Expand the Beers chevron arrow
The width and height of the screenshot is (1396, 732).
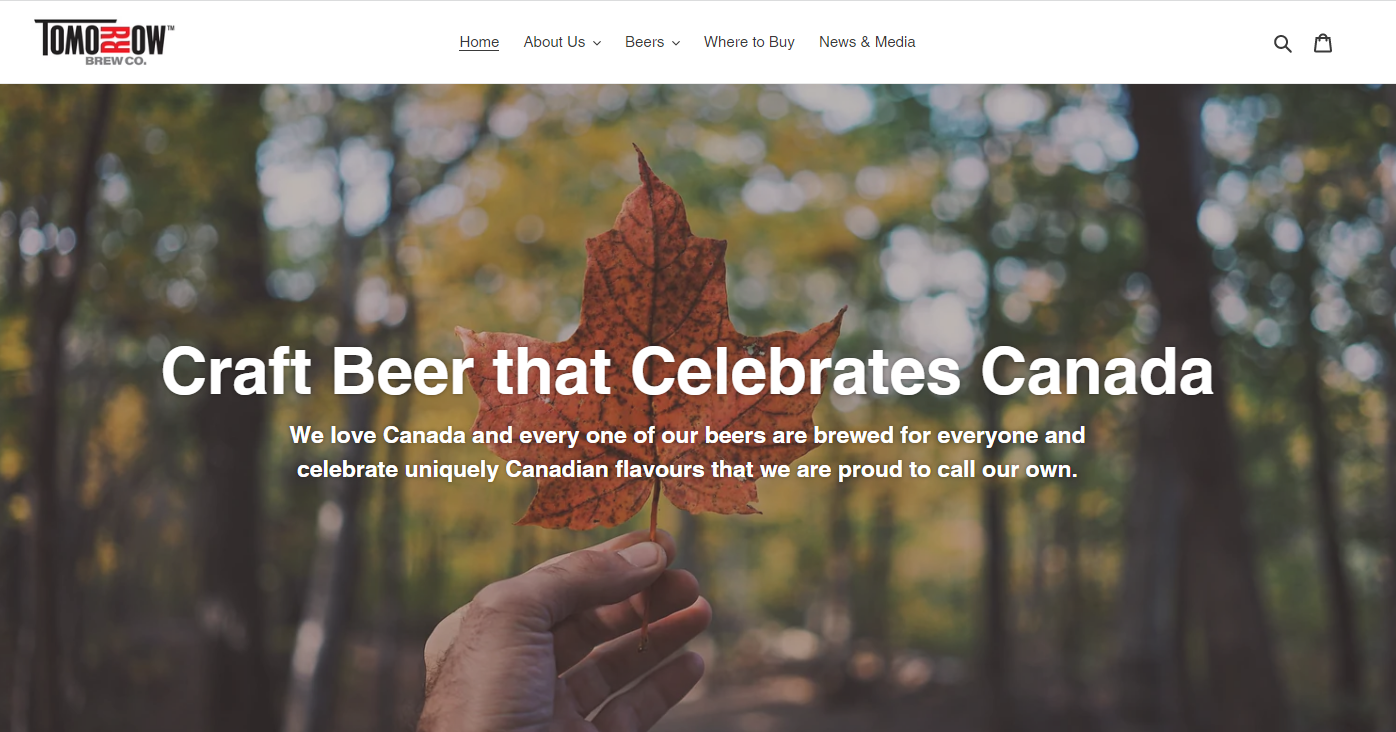[676, 43]
